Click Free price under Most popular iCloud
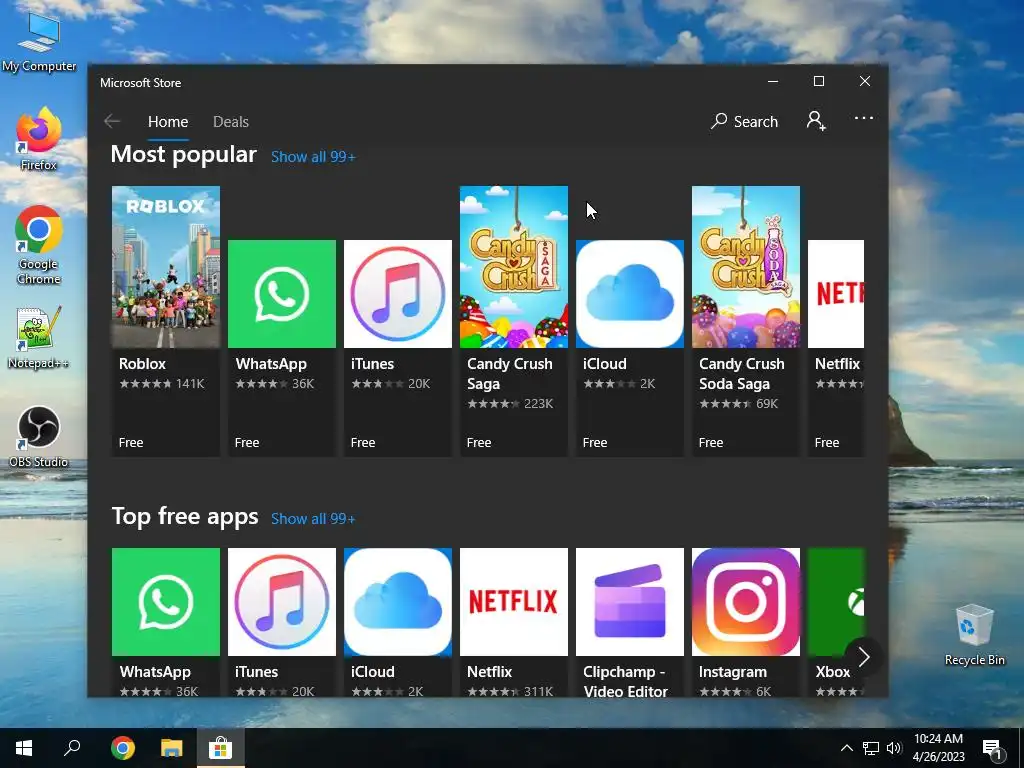This screenshot has width=1024, height=768. (595, 442)
